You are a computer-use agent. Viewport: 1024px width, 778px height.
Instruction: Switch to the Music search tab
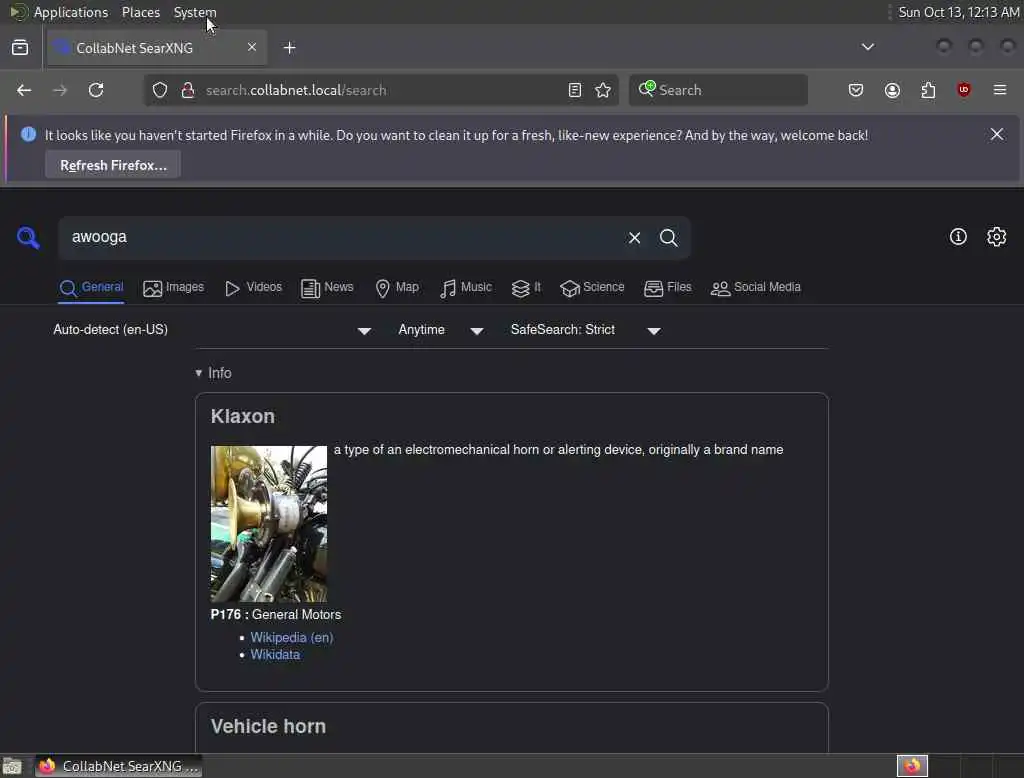pyautogui.click(x=466, y=287)
